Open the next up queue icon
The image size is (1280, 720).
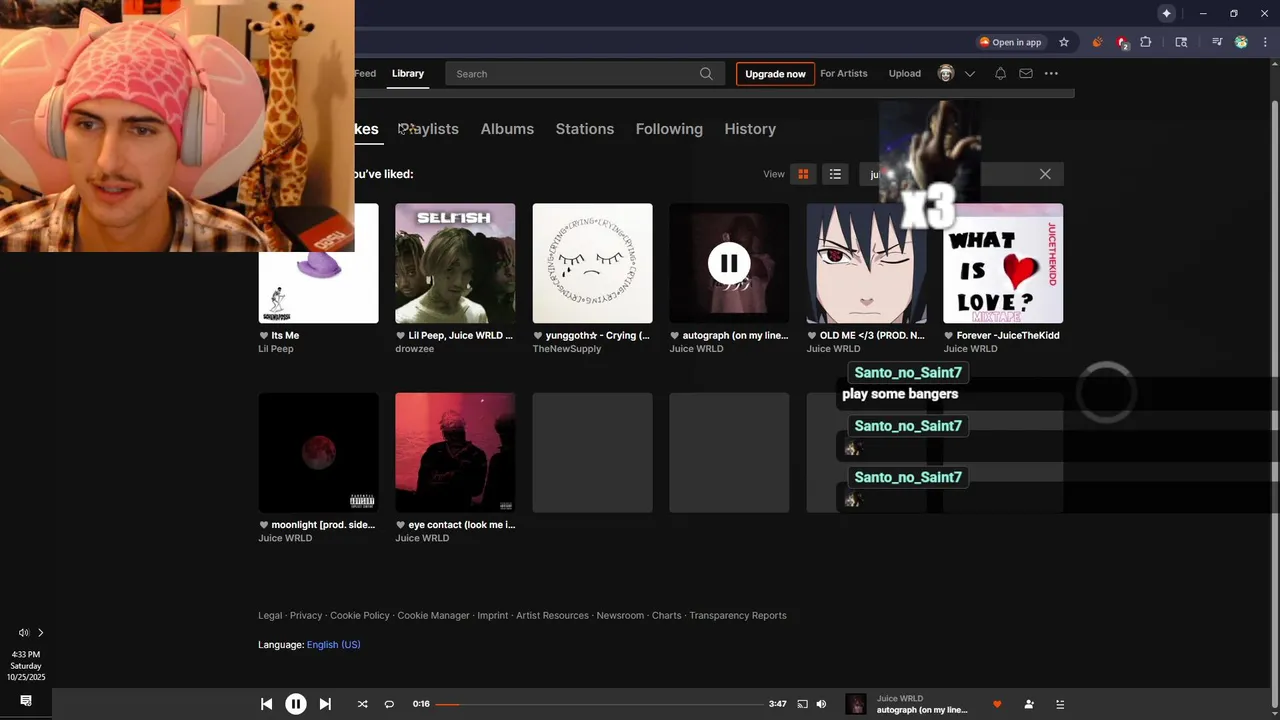pos(1060,704)
